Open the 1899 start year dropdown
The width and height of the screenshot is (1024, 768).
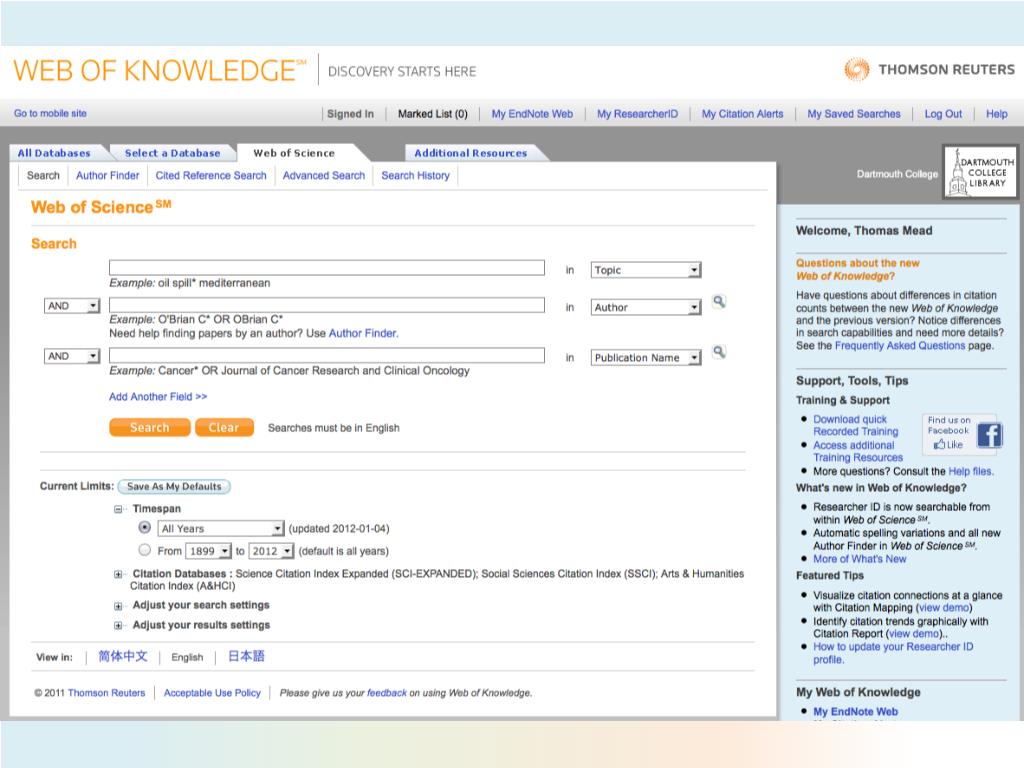(208, 551)
